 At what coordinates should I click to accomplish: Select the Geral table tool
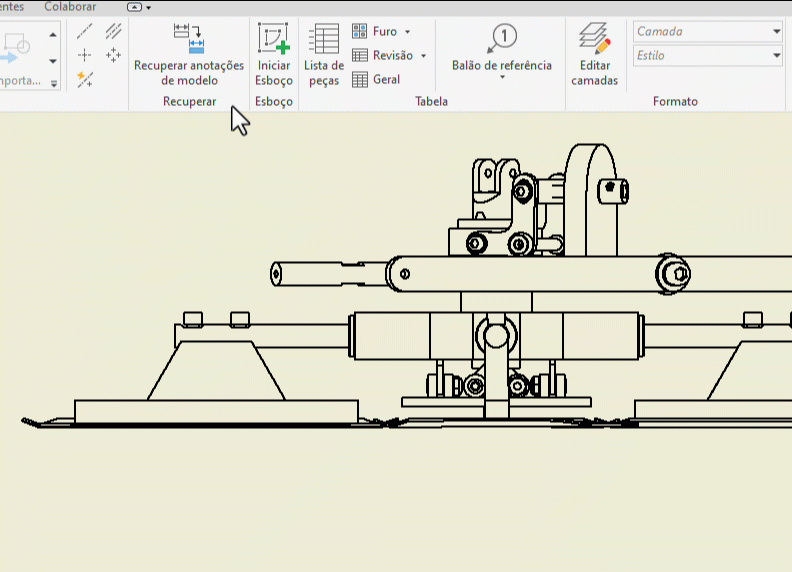(x=360, y=80)
